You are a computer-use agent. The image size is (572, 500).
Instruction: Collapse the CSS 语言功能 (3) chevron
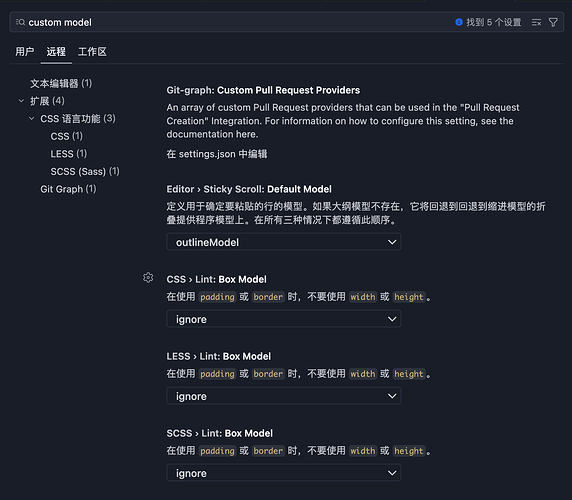(x=32, y=118)
